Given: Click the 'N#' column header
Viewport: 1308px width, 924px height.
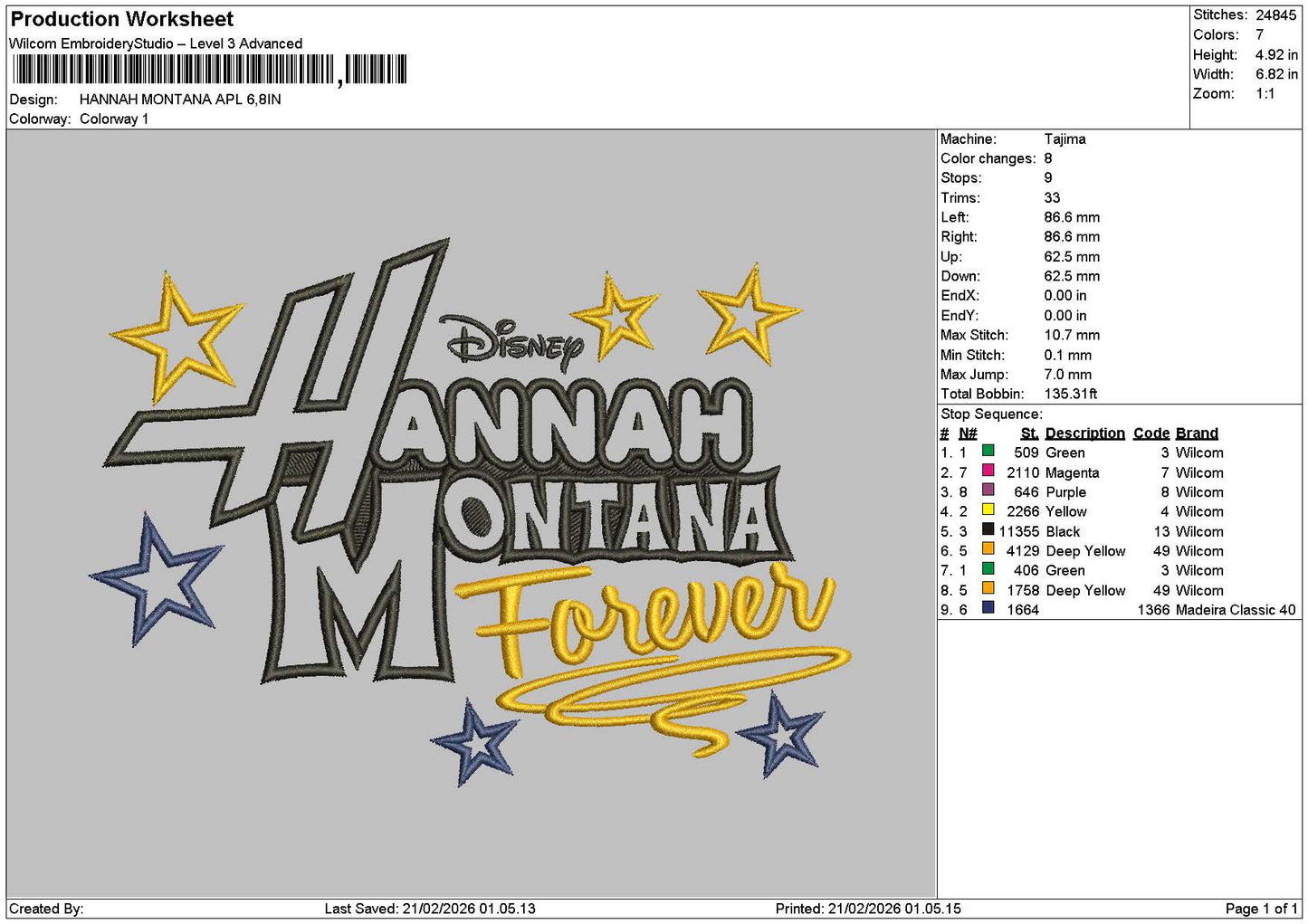Looking at the screenshot, I should point(968,433).
